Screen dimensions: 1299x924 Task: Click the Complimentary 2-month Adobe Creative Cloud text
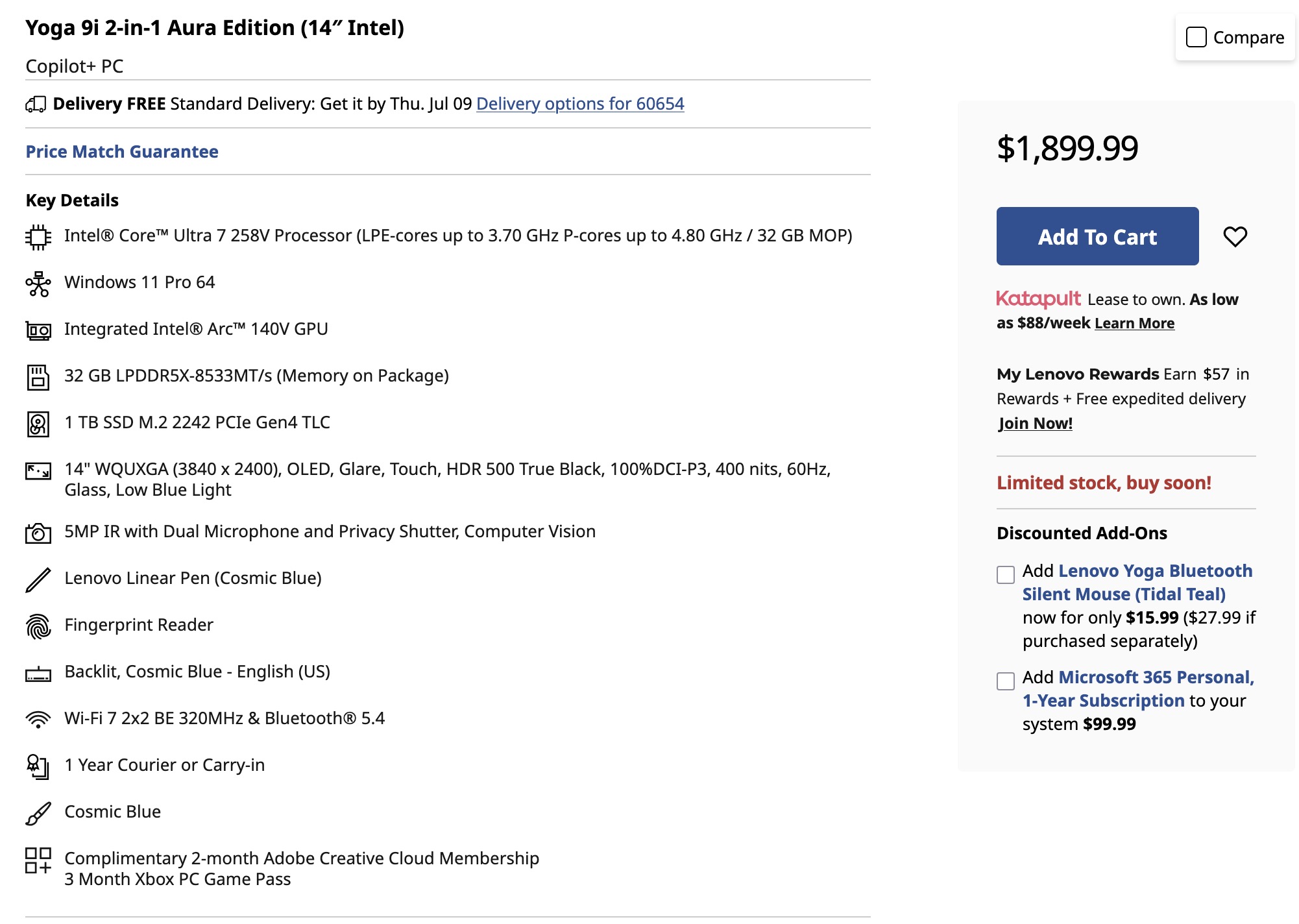302,858
